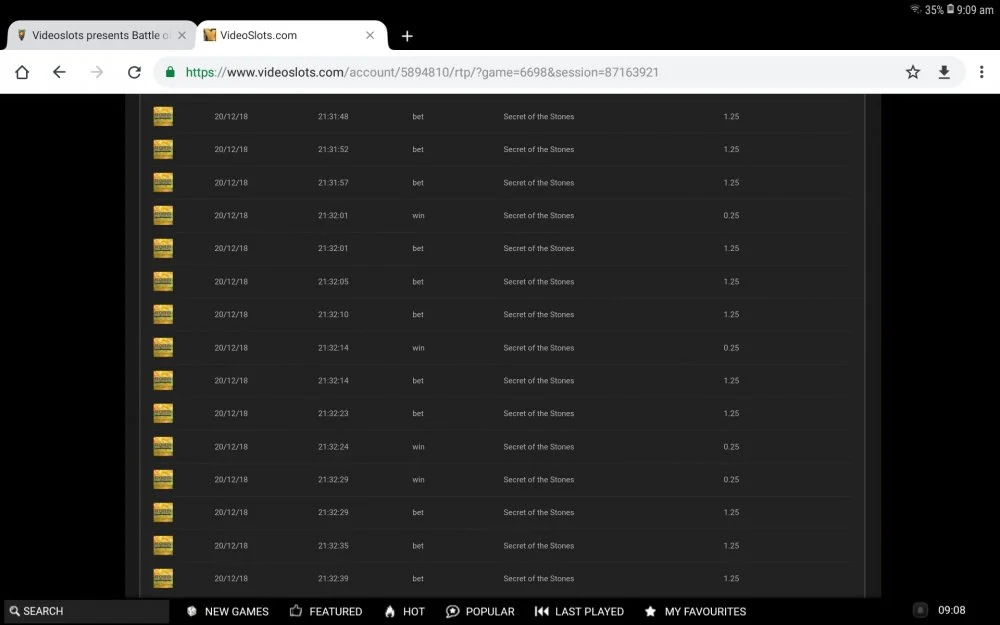Image resolution: width=1000 pixels, height=625 pixels.
Task: Open a new tab with plus icon
Action: click(x=407, y=36)
